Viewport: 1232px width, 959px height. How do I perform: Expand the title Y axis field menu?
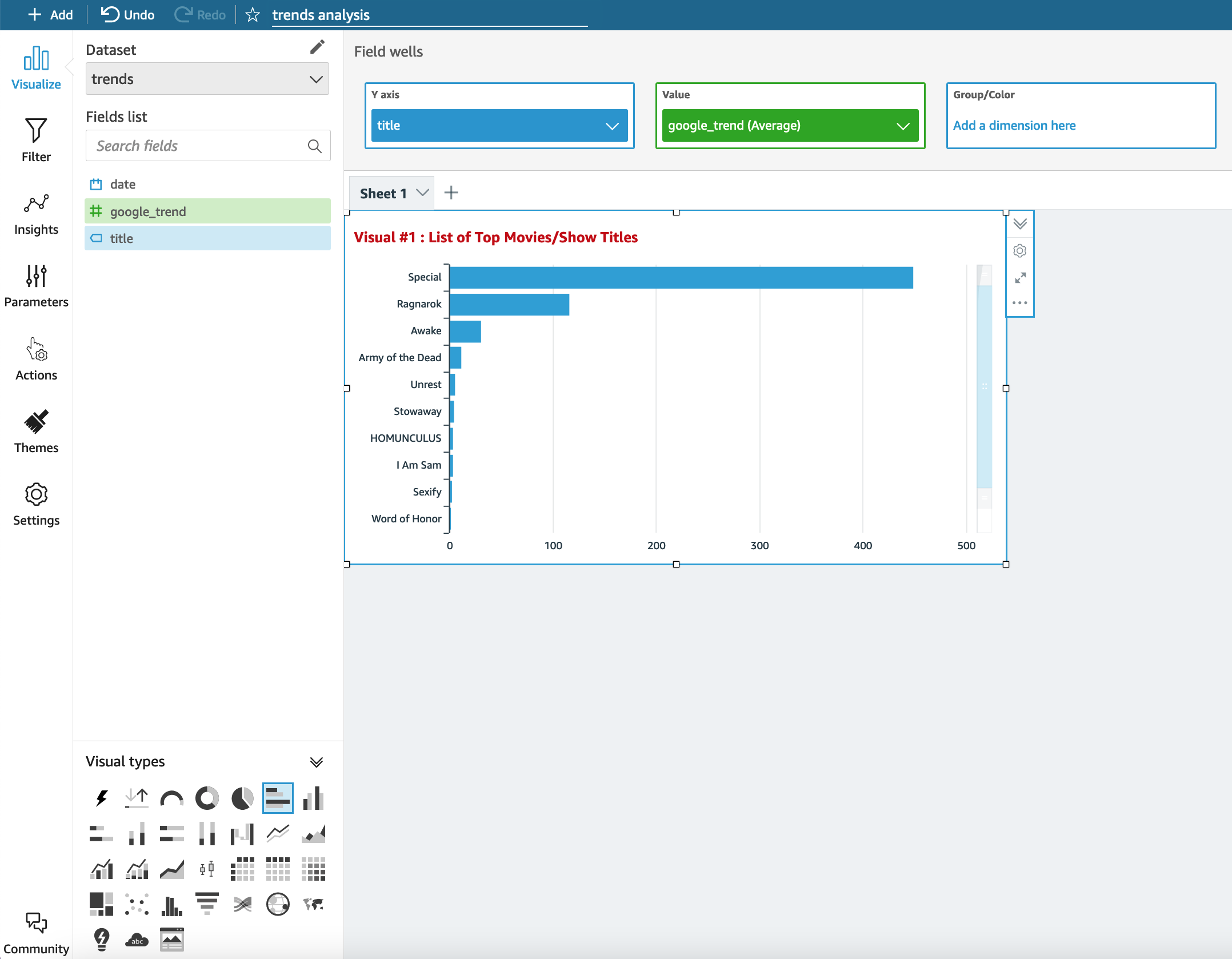point(612,126)
